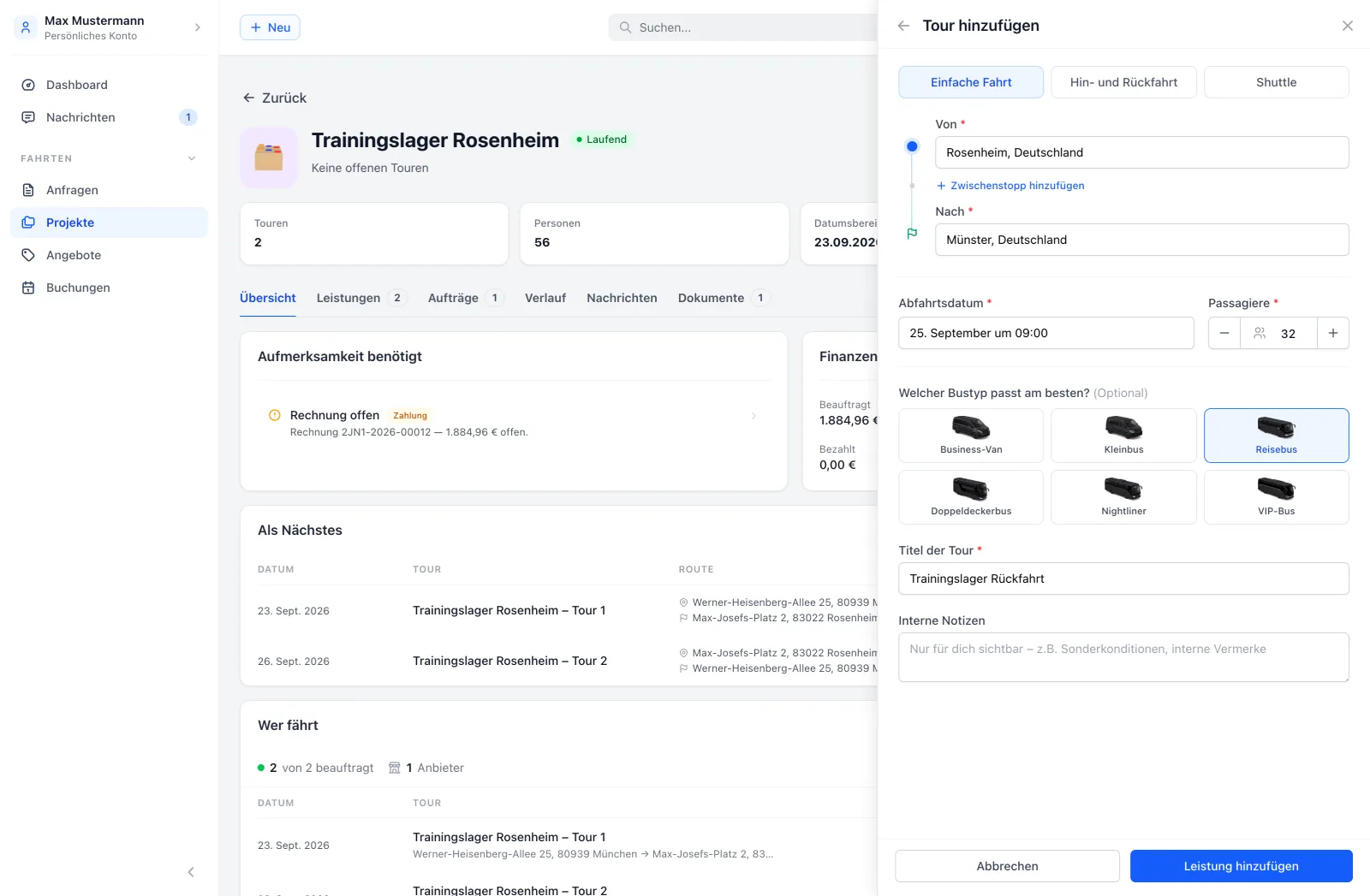The height and width of the screenshot is (896, 1370).
Task: Open the Abfahrtsdatum date picker field
Action: (1046, 333)
